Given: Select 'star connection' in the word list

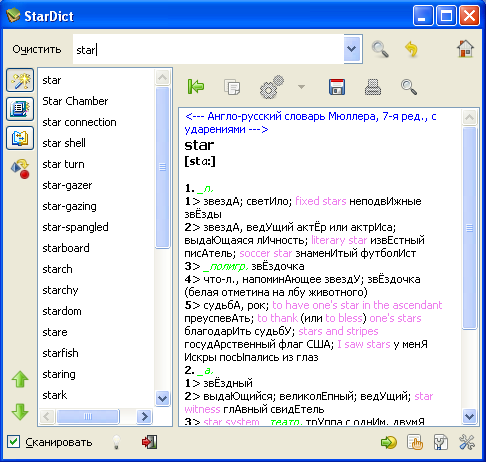Looking at the screenshot, I should pyautogui.click(x=79, y=122).
